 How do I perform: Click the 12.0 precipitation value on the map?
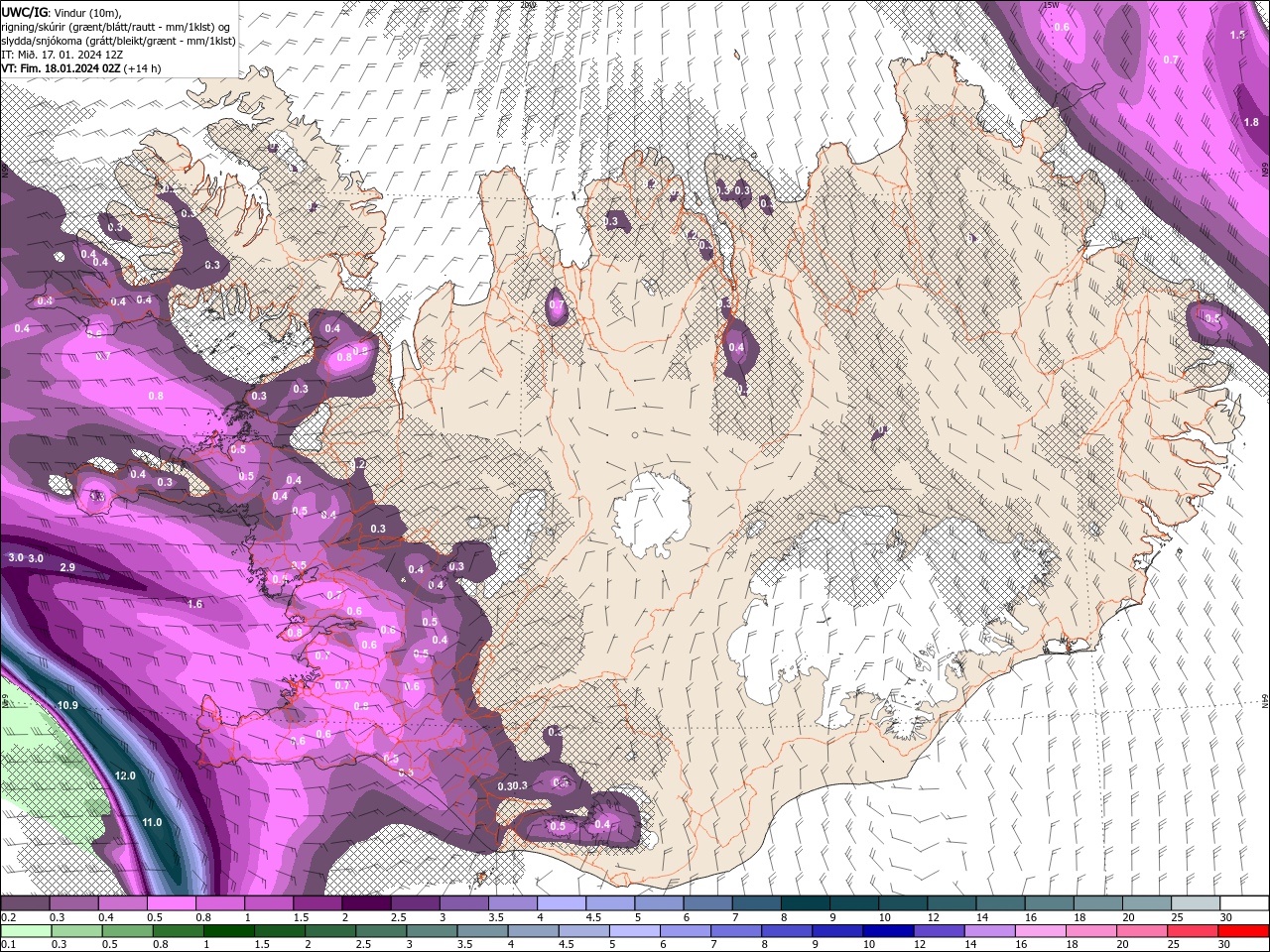click(125, 775)
